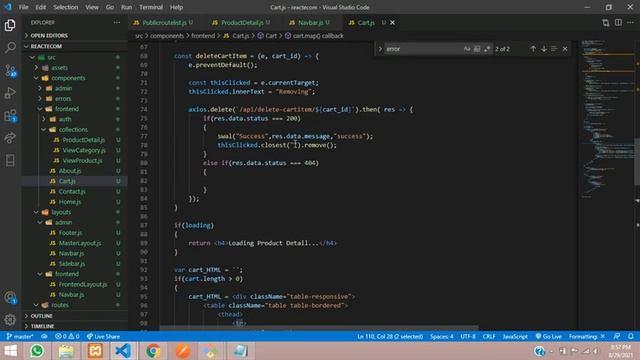Image resolution: width=640 pixels, height=360 pixels.
Task: Open ViewCategory.js in the explorer
Action: (x=84, y=150)
